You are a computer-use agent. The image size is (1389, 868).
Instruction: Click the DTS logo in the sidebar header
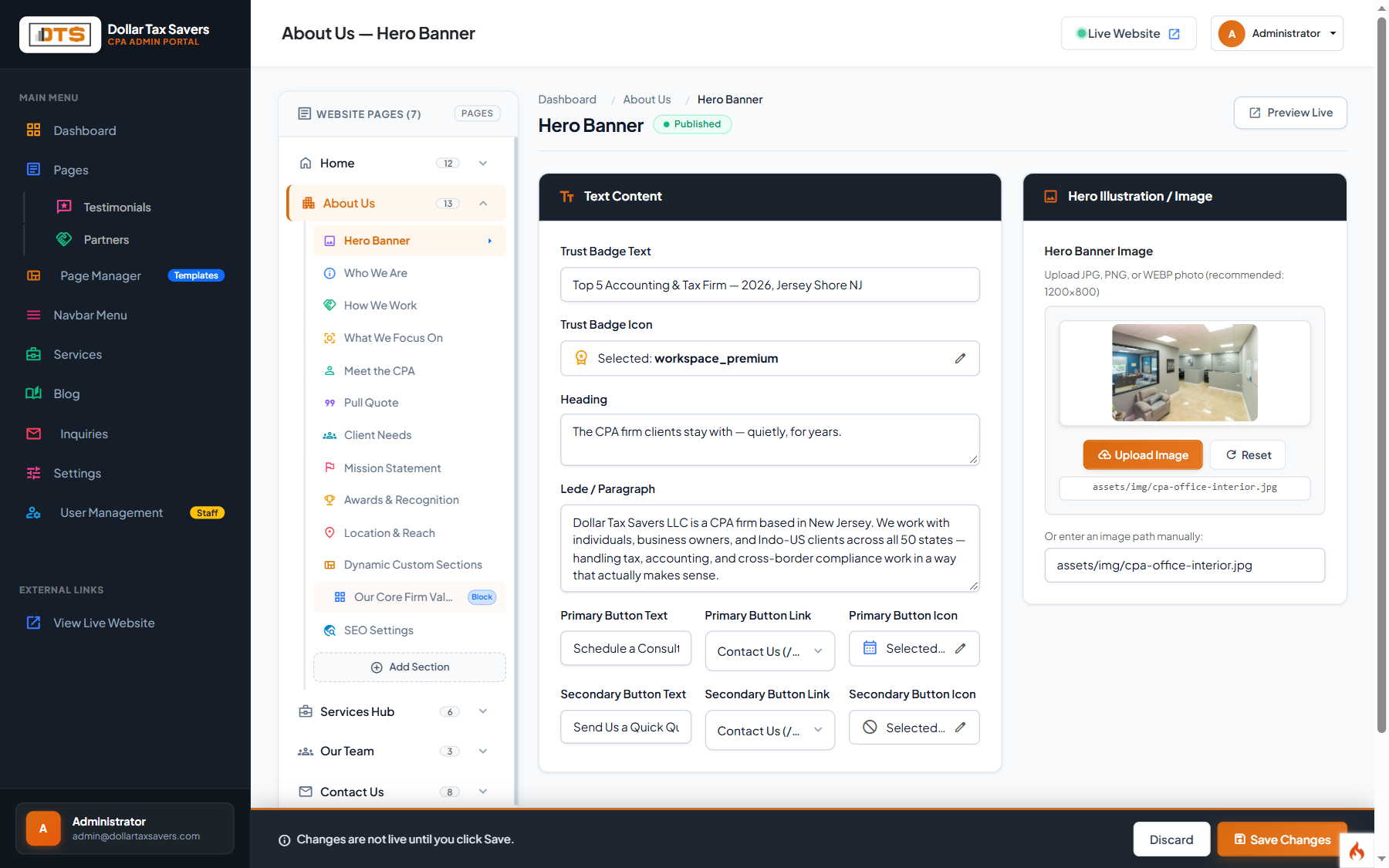[60, 35]
